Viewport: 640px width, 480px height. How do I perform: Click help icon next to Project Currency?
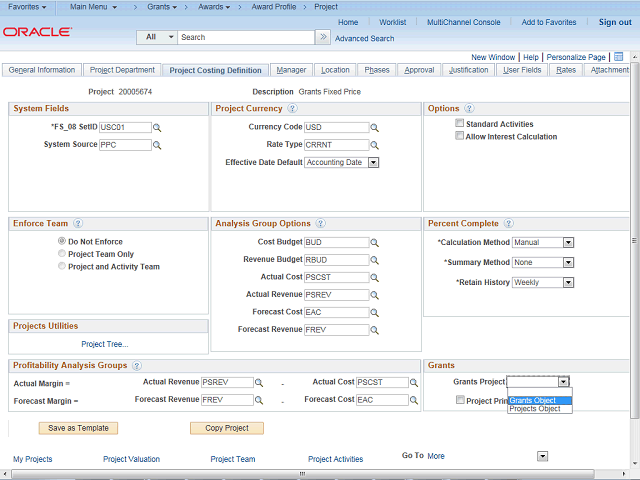tap(292, 108)
